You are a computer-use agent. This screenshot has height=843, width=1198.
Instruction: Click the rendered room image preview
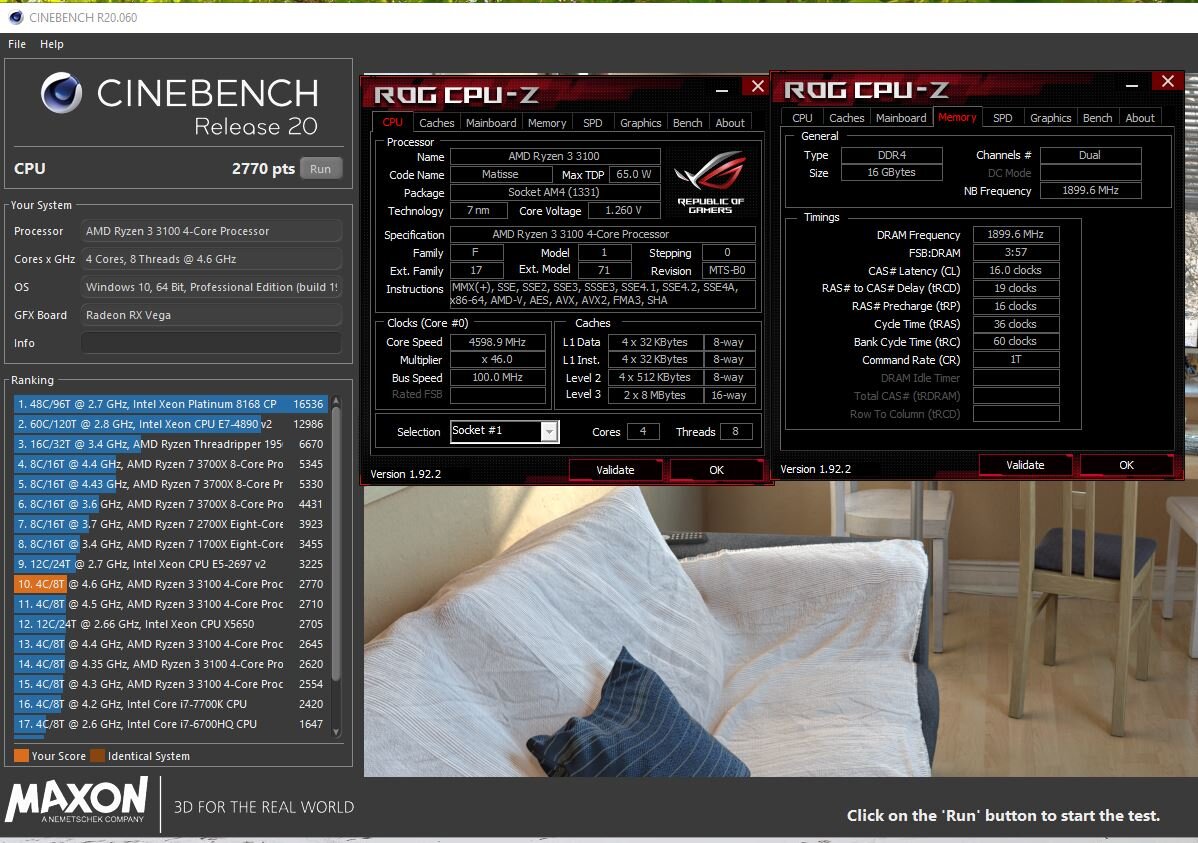pos(779,631)
